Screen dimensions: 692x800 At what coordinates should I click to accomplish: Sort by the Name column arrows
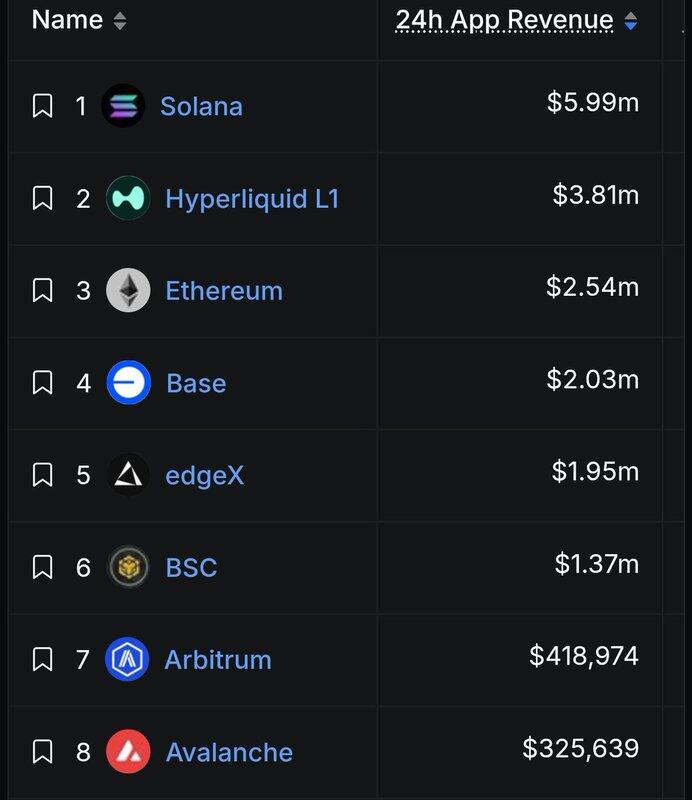(120, 21)
